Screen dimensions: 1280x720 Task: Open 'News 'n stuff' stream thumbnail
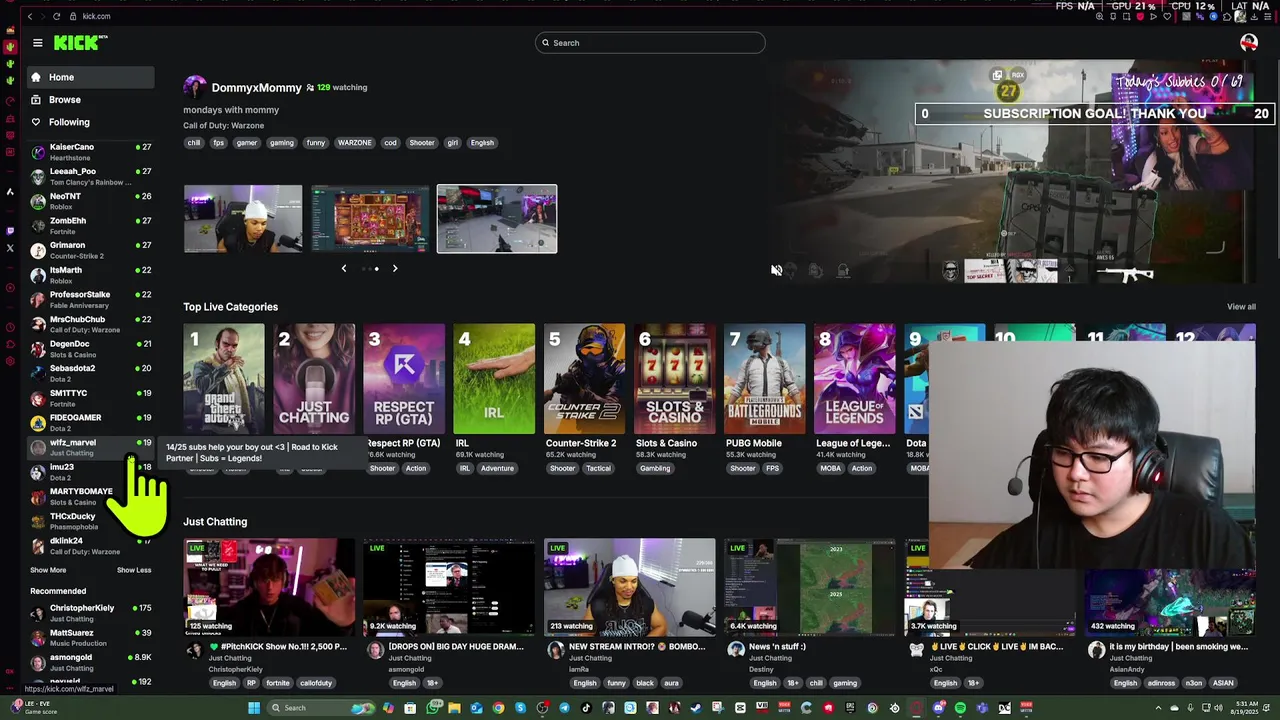[x=810, y=587]
